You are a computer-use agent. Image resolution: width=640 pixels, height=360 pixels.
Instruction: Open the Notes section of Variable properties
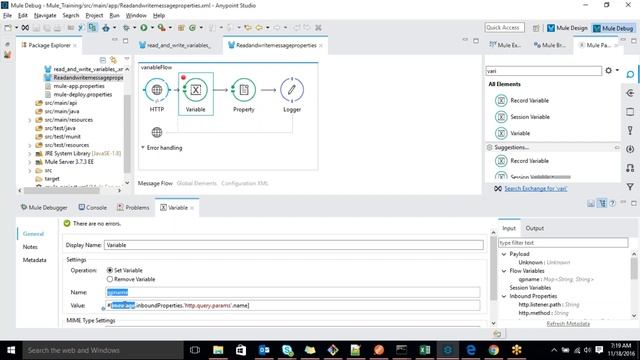tap(30, 247)
